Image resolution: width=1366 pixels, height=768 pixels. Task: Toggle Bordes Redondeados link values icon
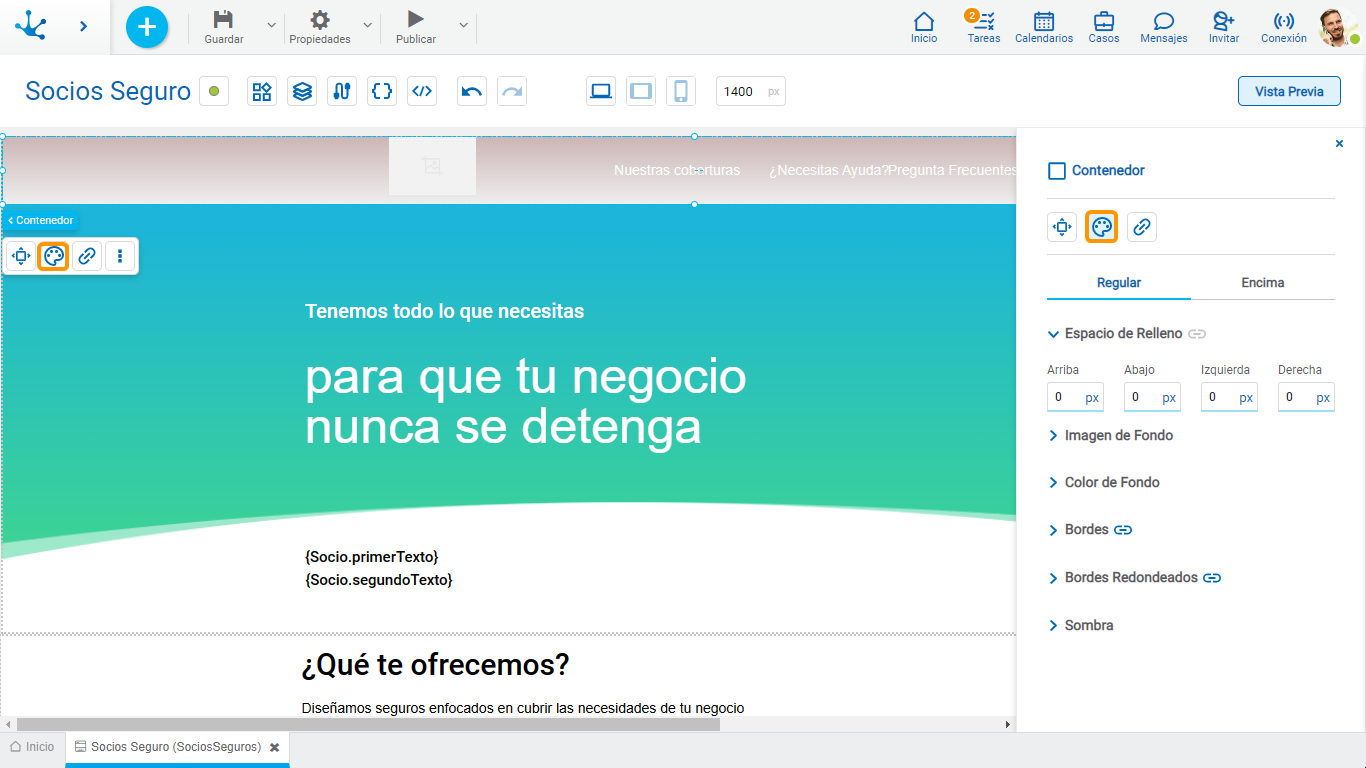(1212, 578)
